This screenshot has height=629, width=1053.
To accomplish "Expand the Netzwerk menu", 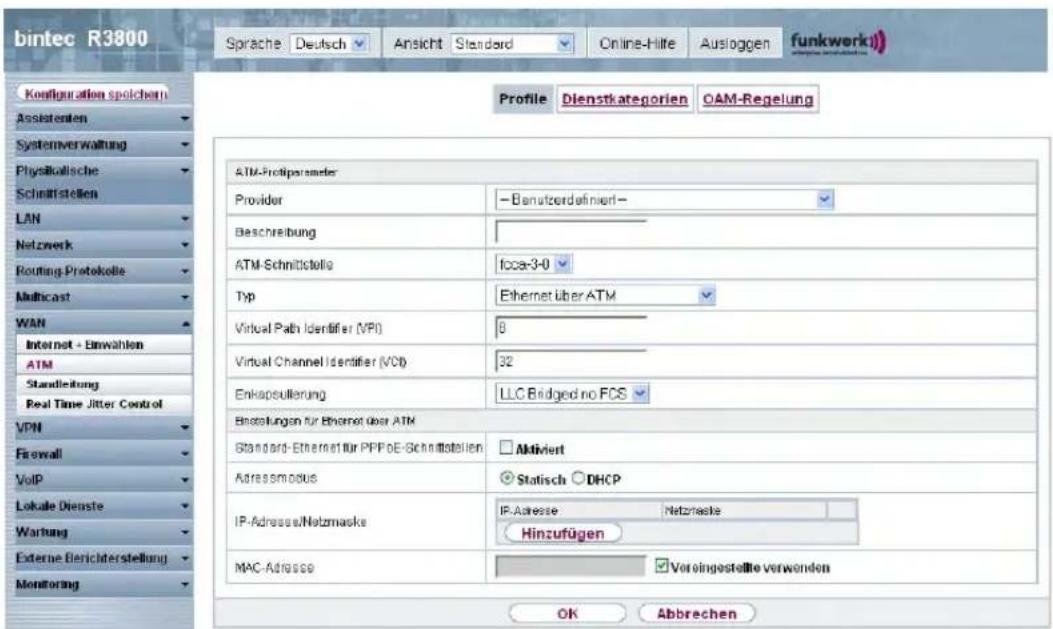I will click(x=99, y=245).
